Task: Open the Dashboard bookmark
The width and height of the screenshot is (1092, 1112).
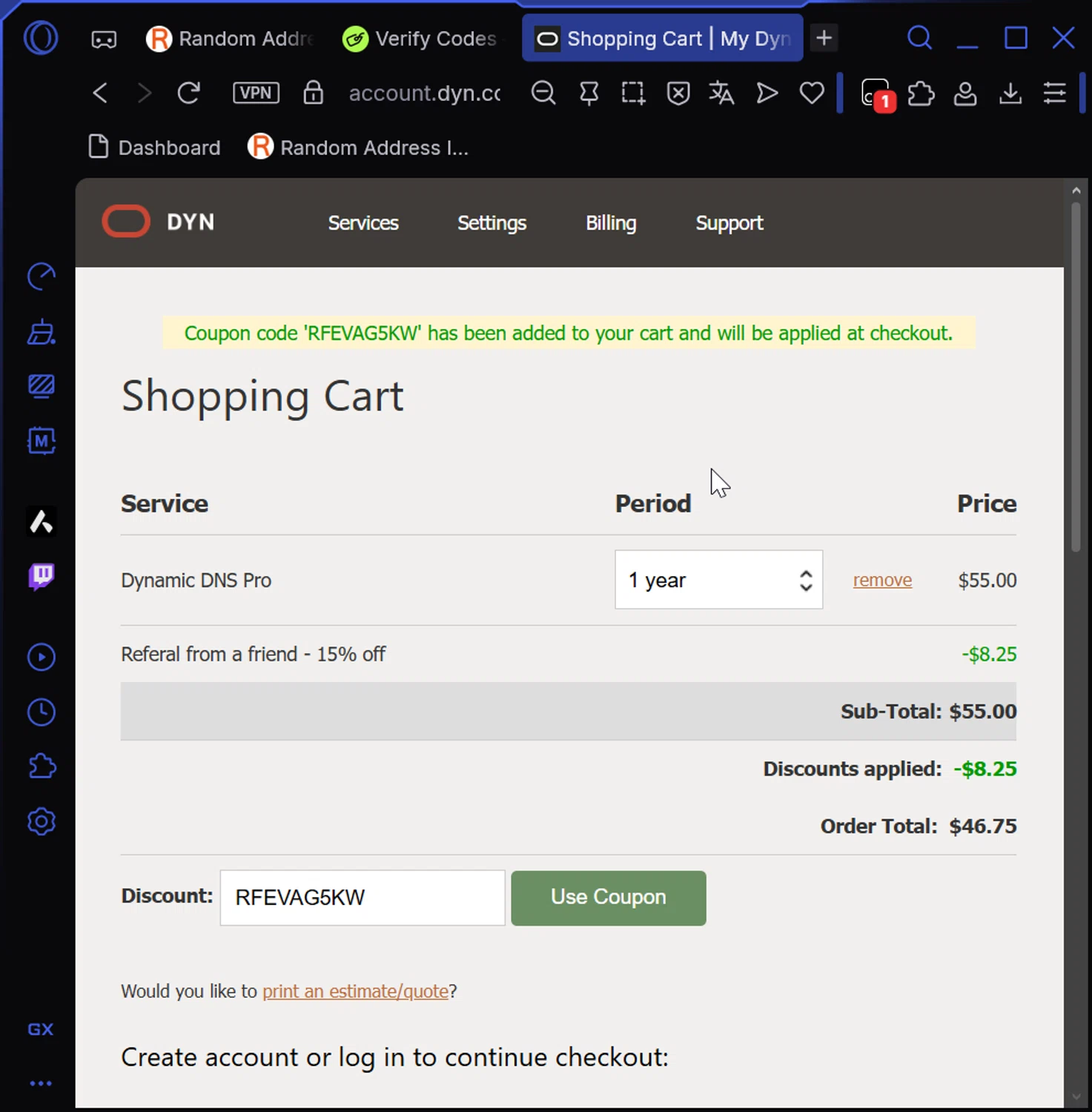Action: click(154, 148)
